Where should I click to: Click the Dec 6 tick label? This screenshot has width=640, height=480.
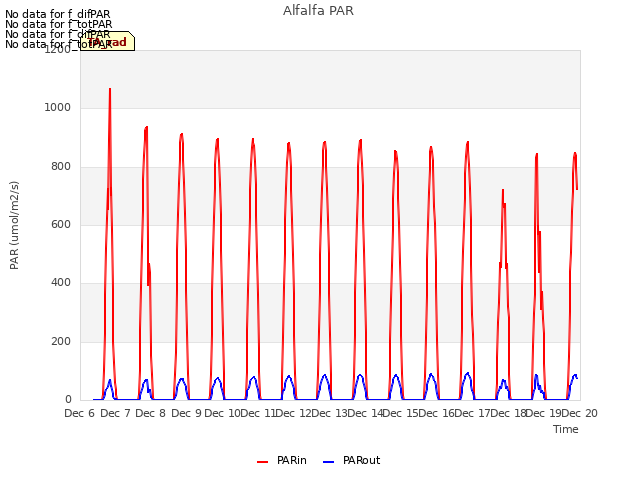pos(80,413)
